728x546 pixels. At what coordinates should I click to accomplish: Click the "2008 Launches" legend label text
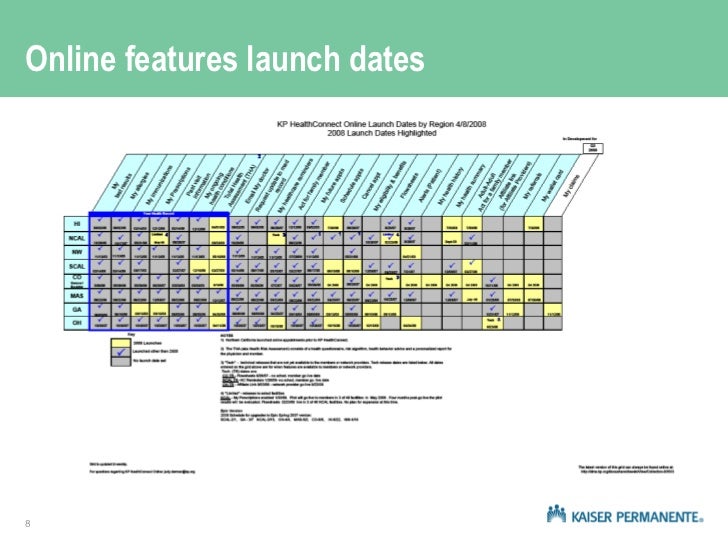[147, 343]
